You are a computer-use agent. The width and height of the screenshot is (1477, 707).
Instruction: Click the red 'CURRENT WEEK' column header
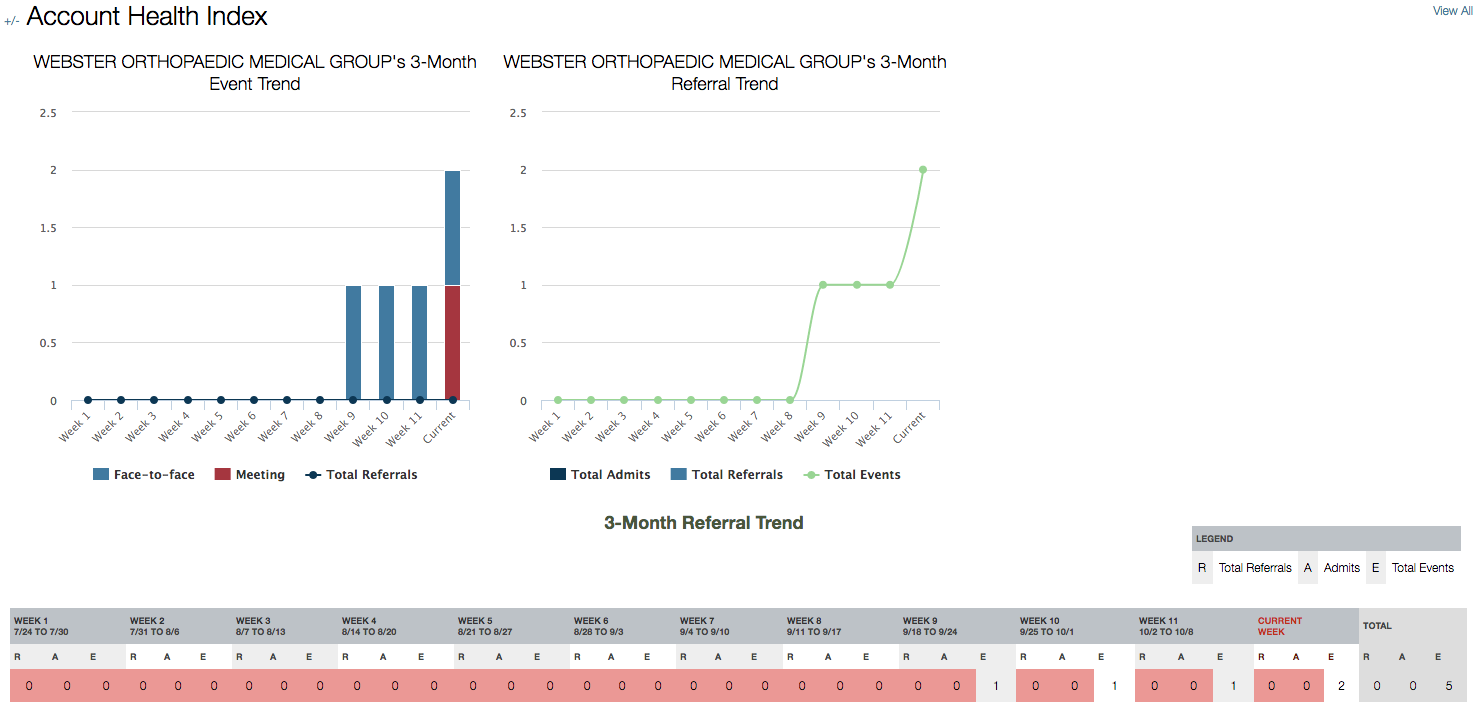pos(1306,626)
